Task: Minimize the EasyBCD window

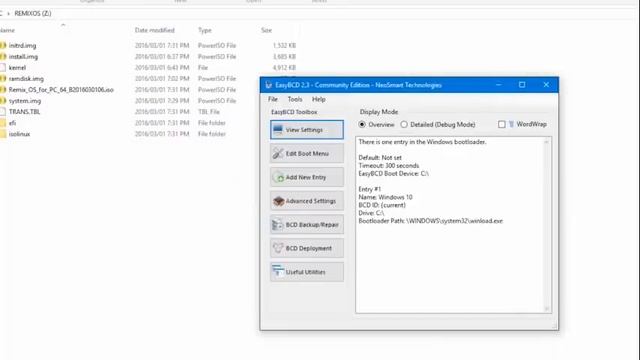Action: pyautogui.click(x=498, y=84)
